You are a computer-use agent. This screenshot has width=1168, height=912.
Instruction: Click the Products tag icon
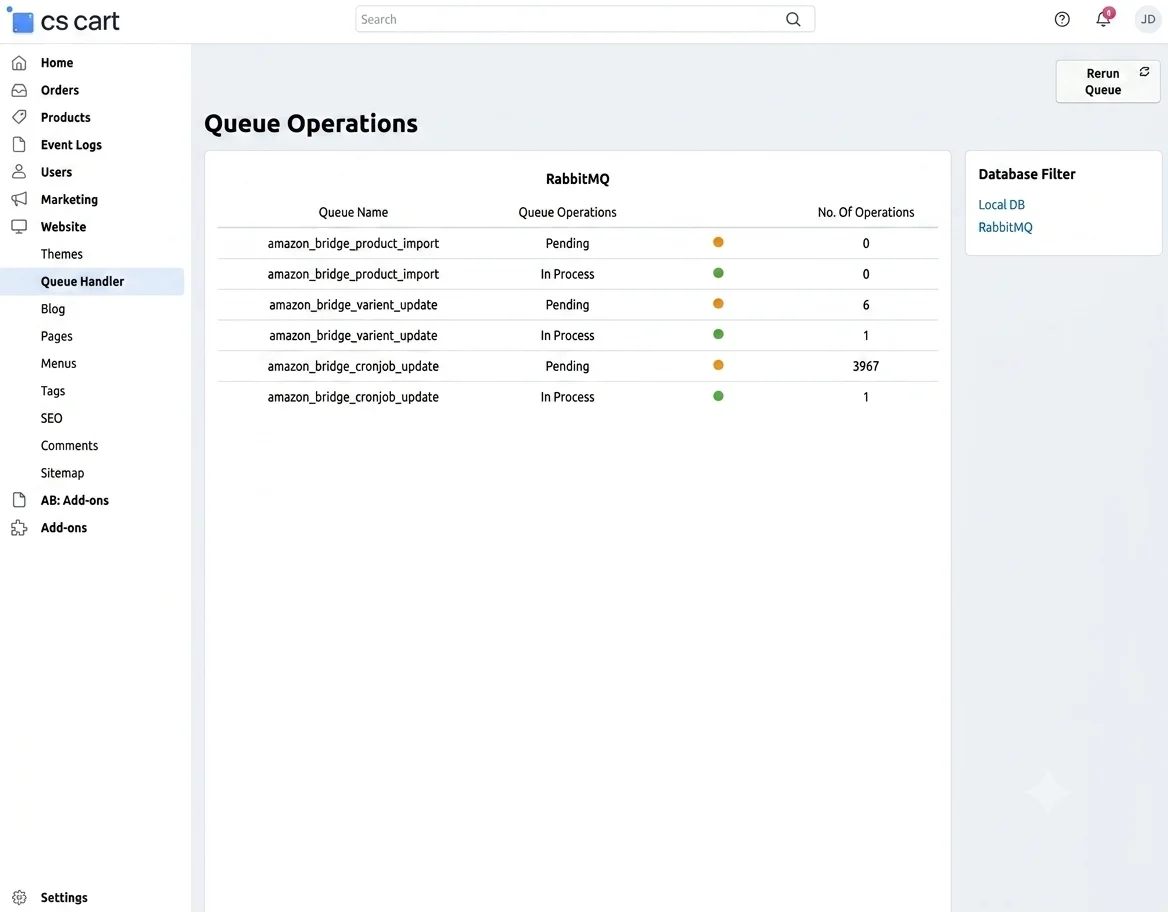pos(19,117)
